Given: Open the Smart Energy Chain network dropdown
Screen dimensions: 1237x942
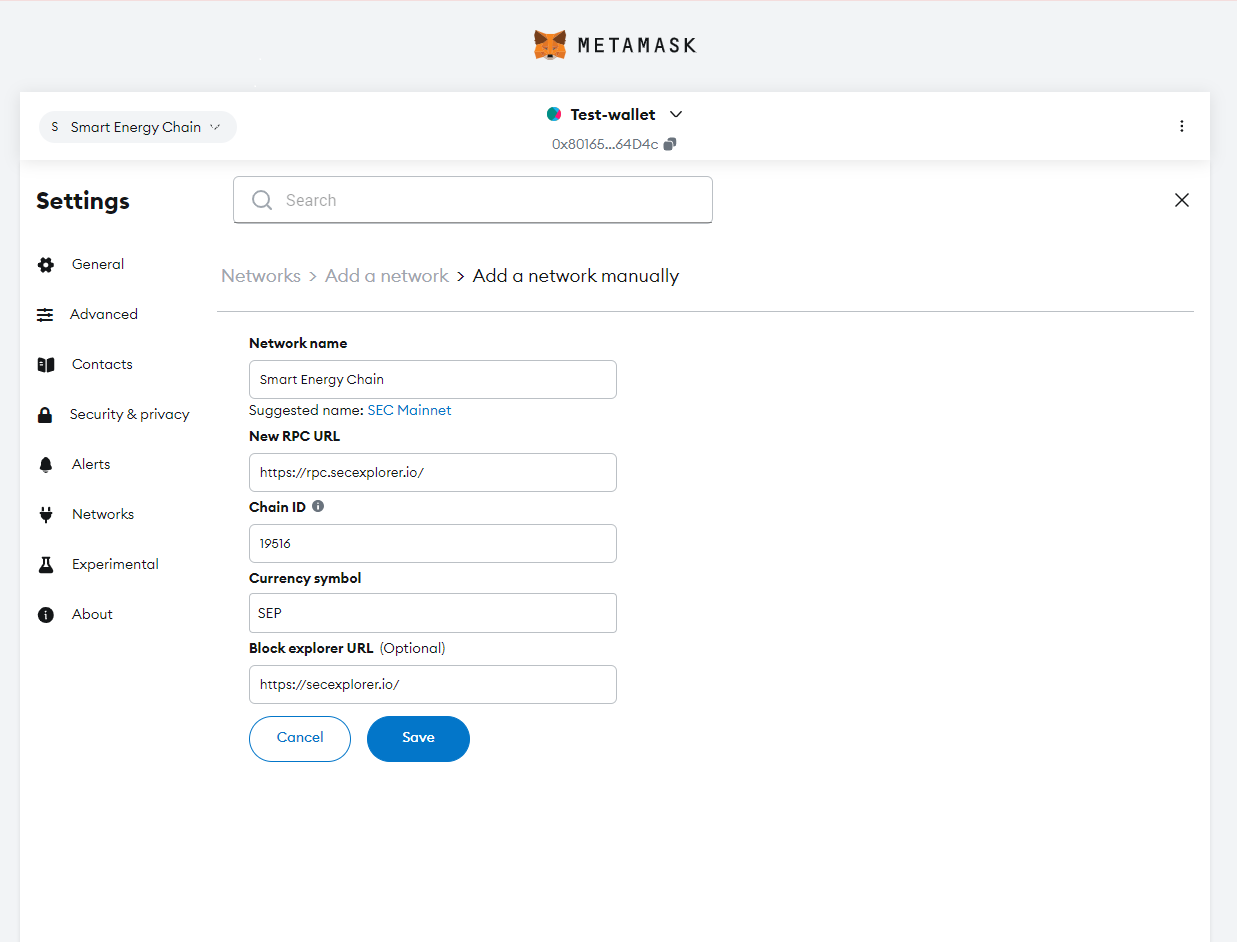Looking at the screenshot, I should click(x=138, y=127).
